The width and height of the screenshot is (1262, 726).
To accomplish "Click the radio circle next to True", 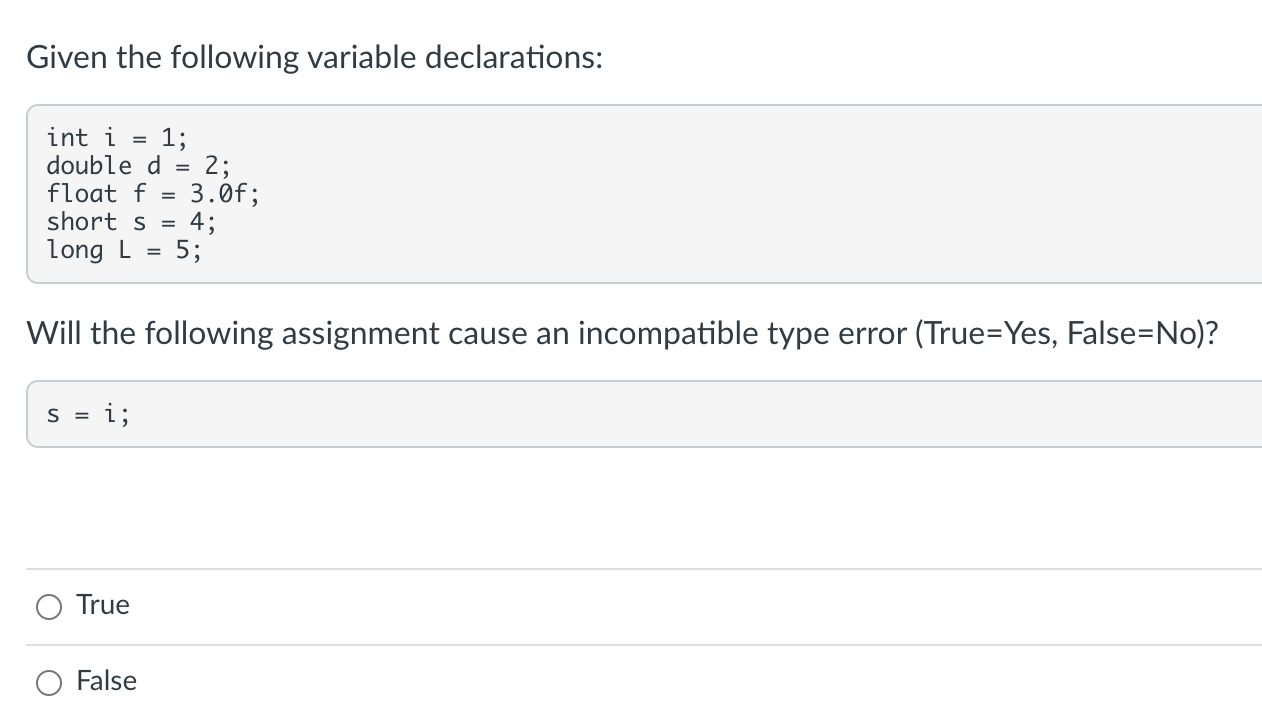I will click(x=49, y=606).
